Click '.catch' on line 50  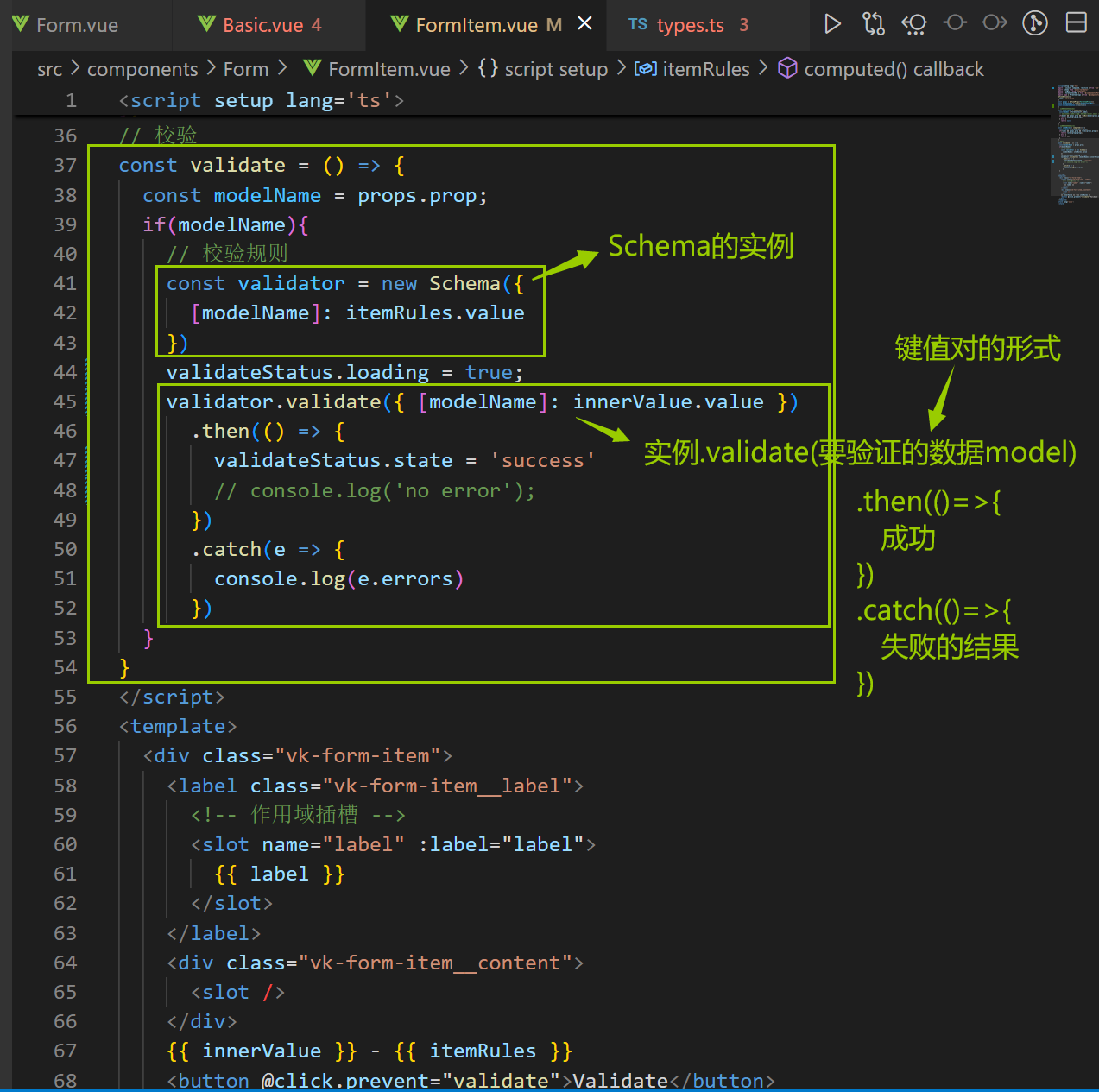[x=226, y=549]
